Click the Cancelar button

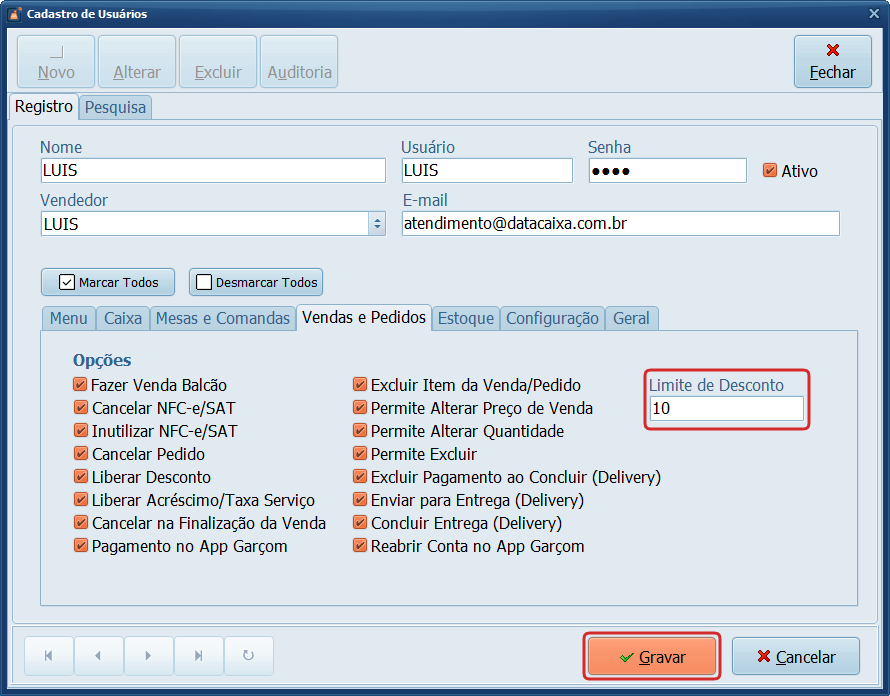(795, 657)
